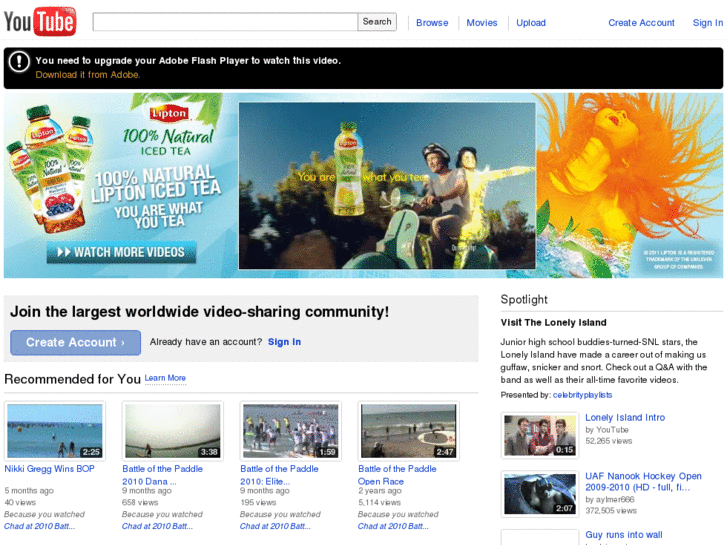Click Download it from Adobe link
The width and height of the screenshot is (727, 545).
click(x=88, y=75)
